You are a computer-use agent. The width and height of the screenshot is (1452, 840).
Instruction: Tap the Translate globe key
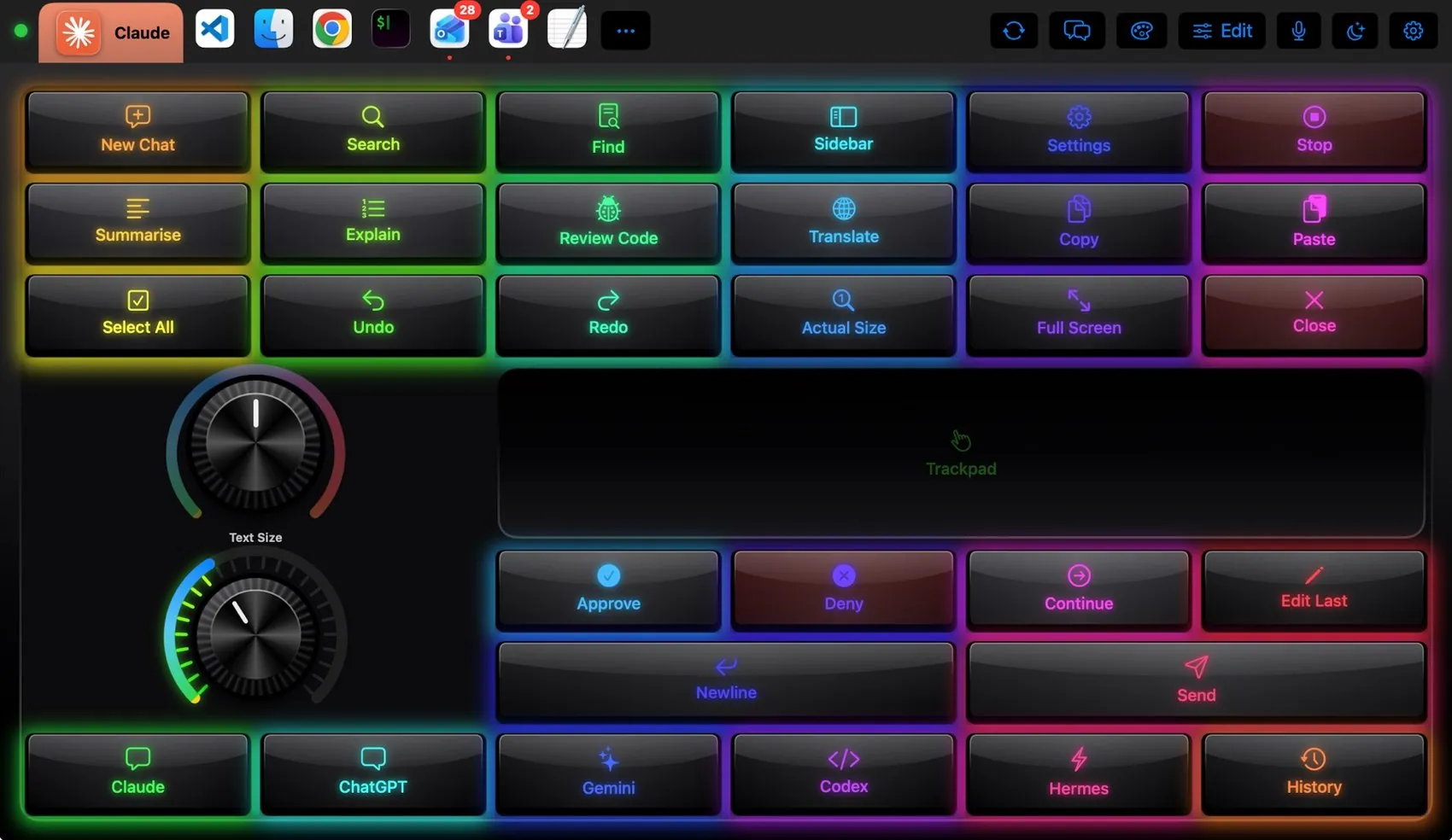tap(844, 222)
